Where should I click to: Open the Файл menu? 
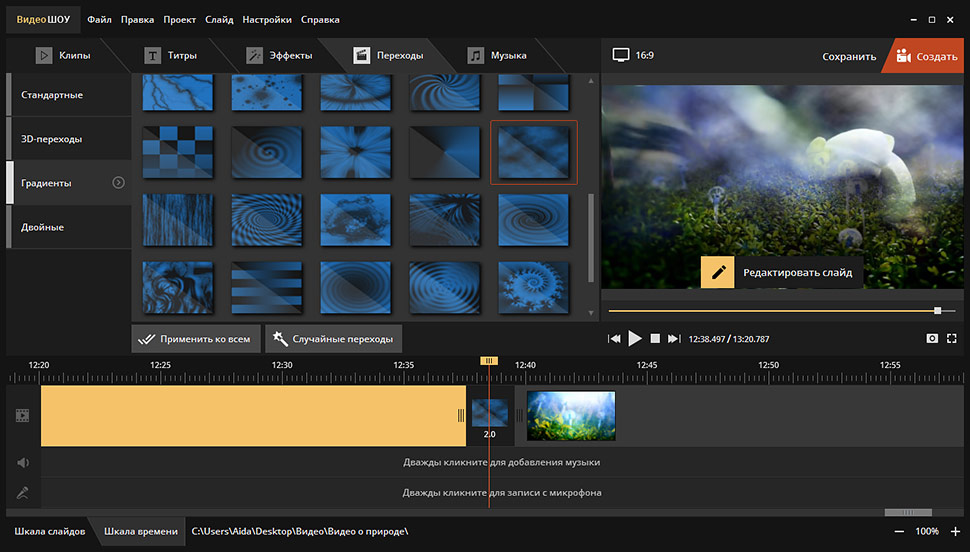pos(99,19)
